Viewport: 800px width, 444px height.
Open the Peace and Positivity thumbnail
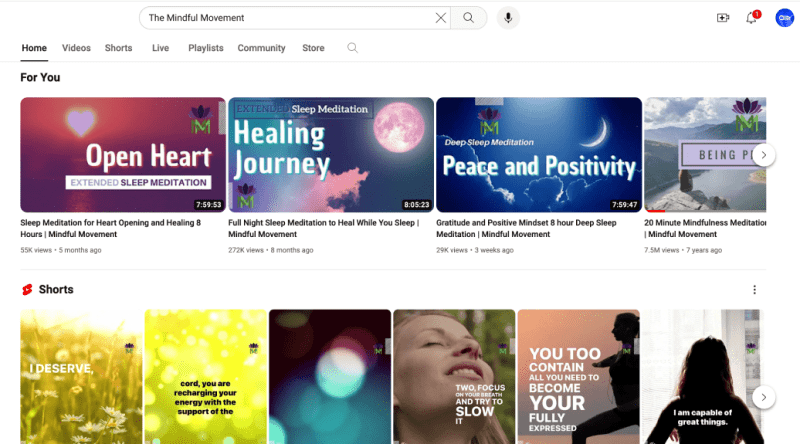pos(539,155)
